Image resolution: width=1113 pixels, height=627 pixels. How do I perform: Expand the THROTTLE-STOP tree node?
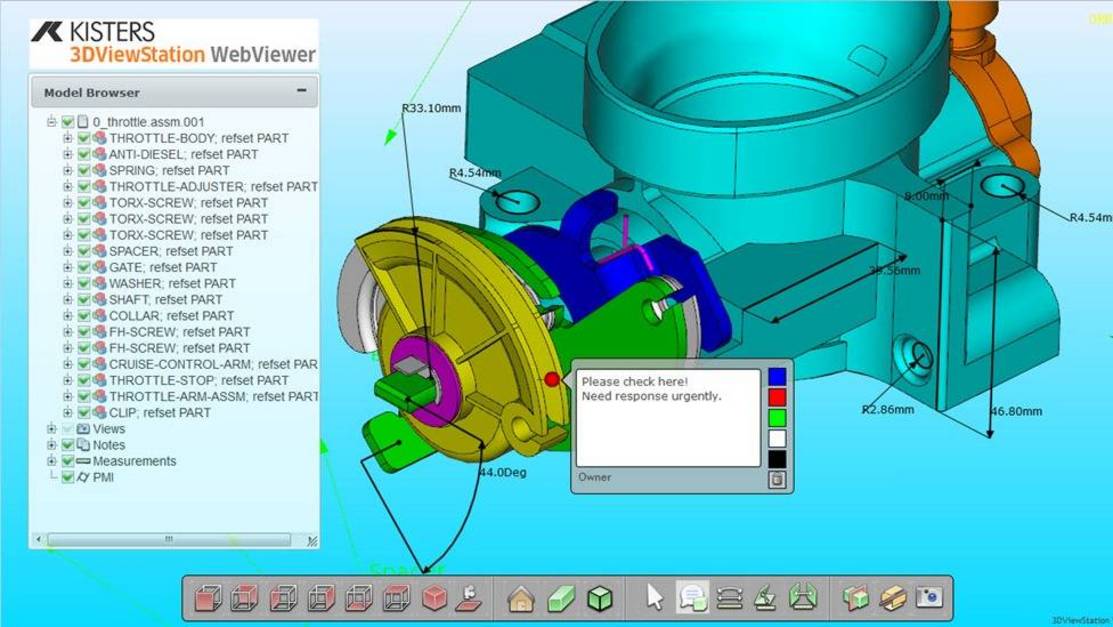click(x=67, y=381)
